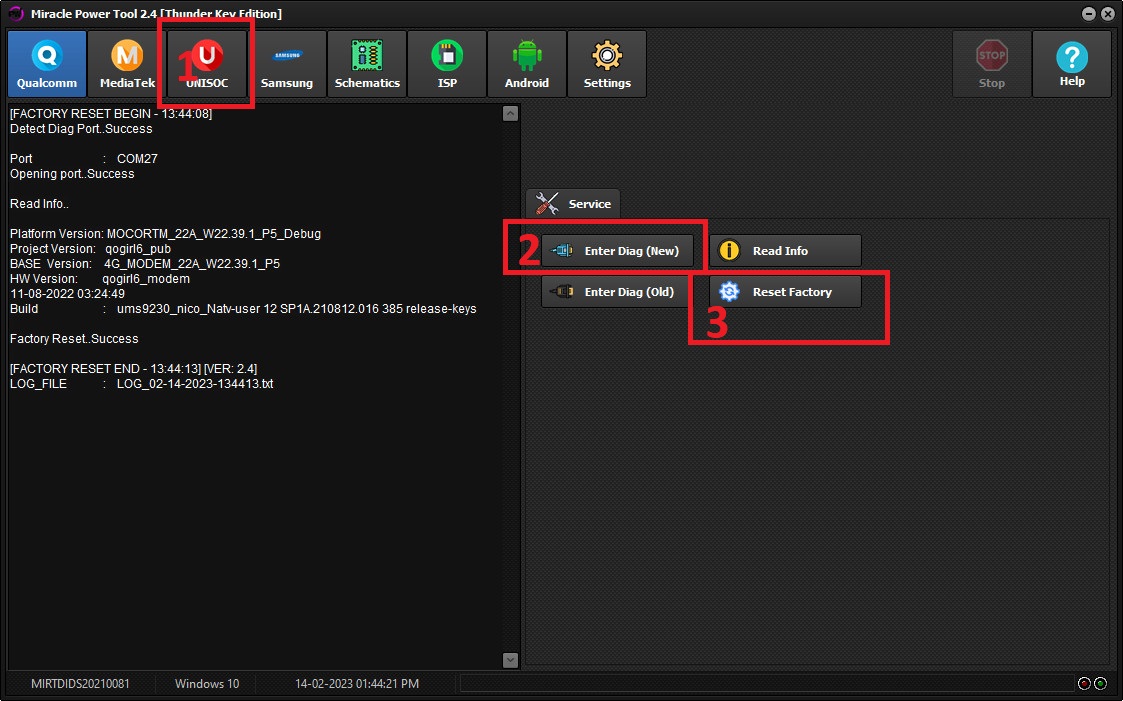Image resolution: width=1123 pixels, height=701 pixels.
Task: Click the date and time in status bar
Action: tap(357, 684)
